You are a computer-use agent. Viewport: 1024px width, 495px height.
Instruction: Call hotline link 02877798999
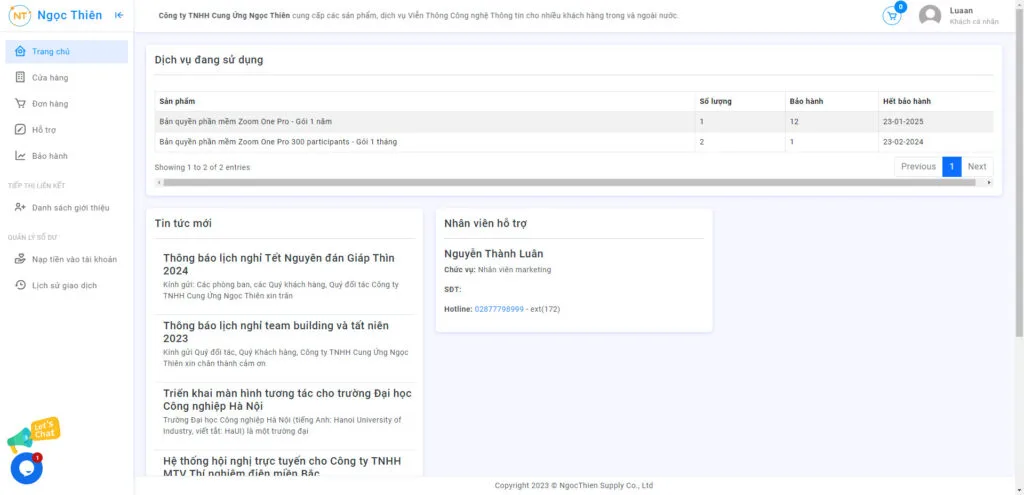pos(499,309)
